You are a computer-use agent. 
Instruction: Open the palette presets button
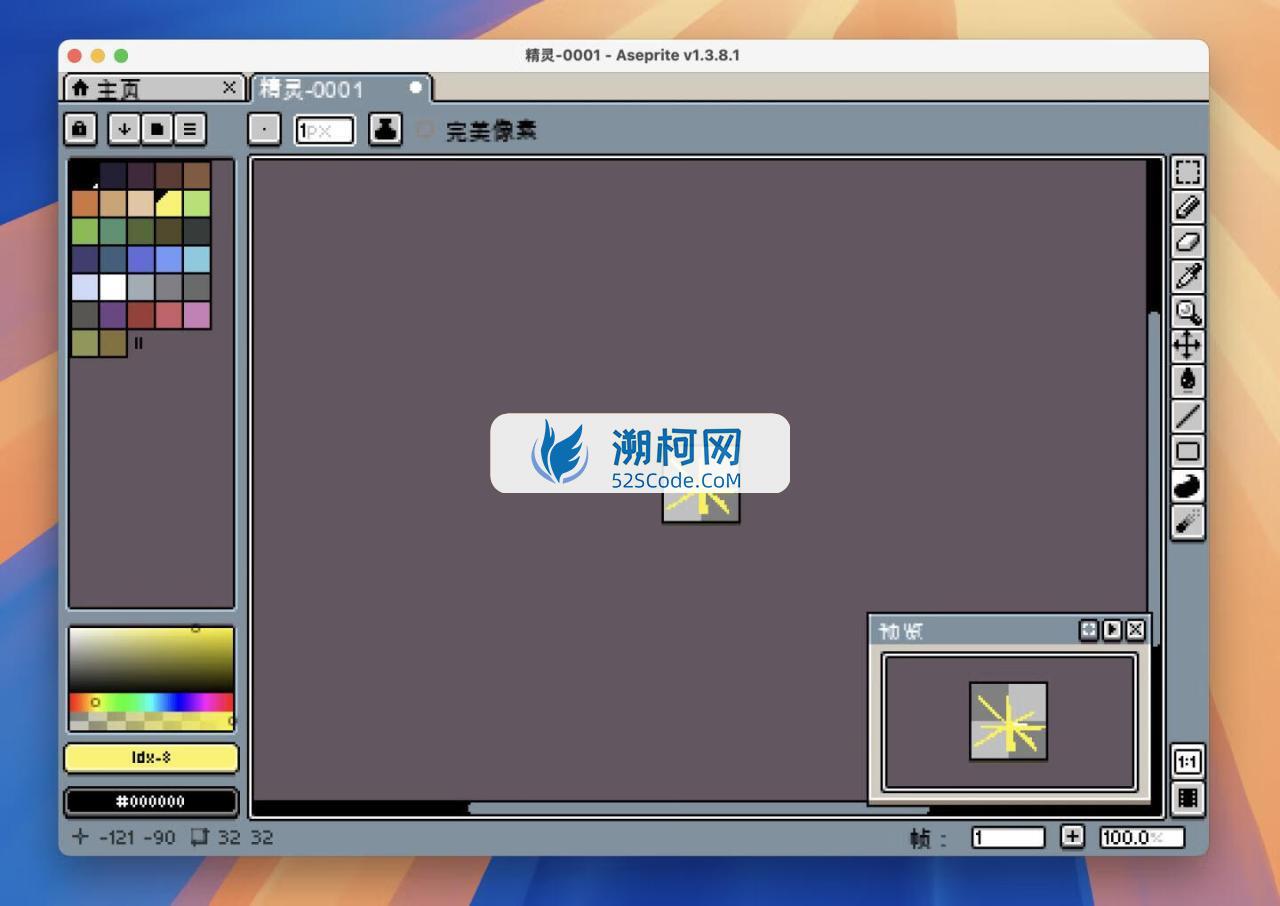(157, 129)
